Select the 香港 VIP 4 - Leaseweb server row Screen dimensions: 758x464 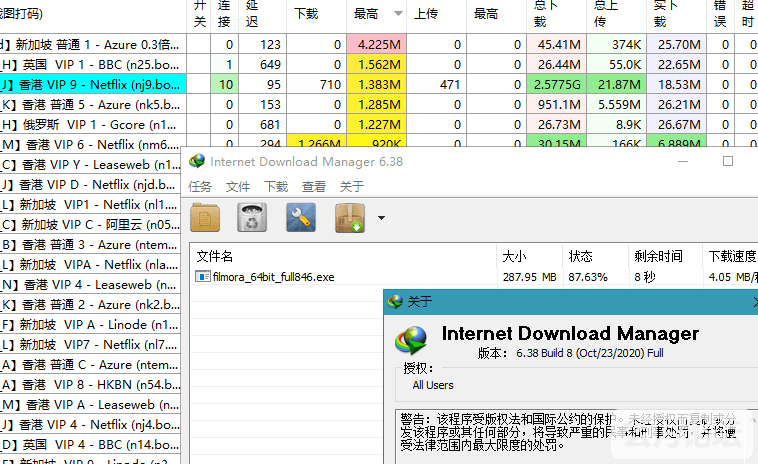pyautogui.click(x=90, y=285)
